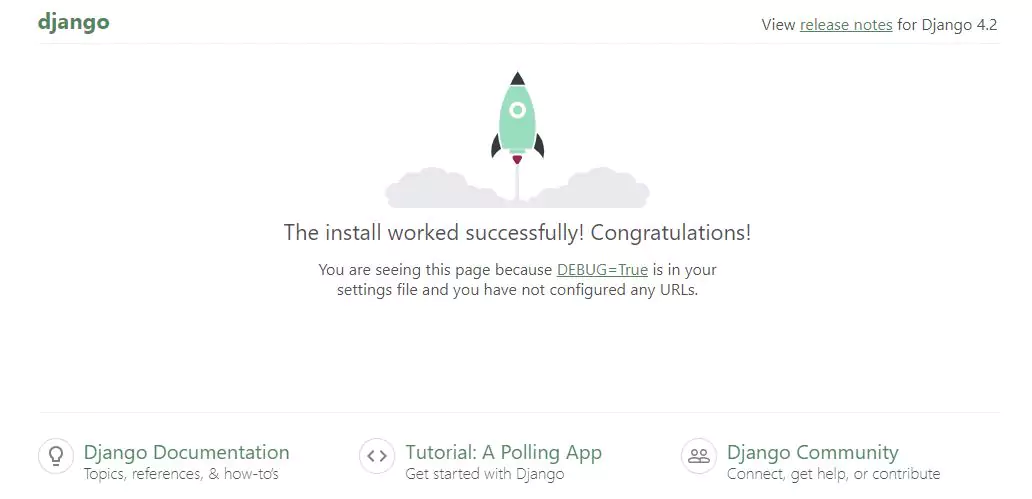Follow the DEBUG=True settings link
Image resolution: width=1032 pixels, height=499 pixels.
click(x=602, y=269)
